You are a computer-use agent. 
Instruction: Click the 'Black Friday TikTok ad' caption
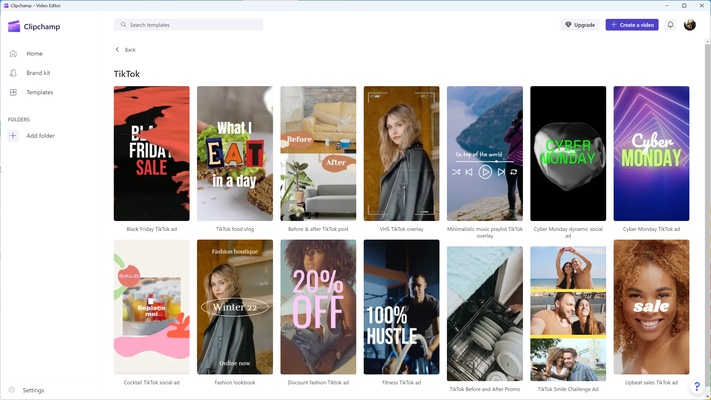(151, 229)
